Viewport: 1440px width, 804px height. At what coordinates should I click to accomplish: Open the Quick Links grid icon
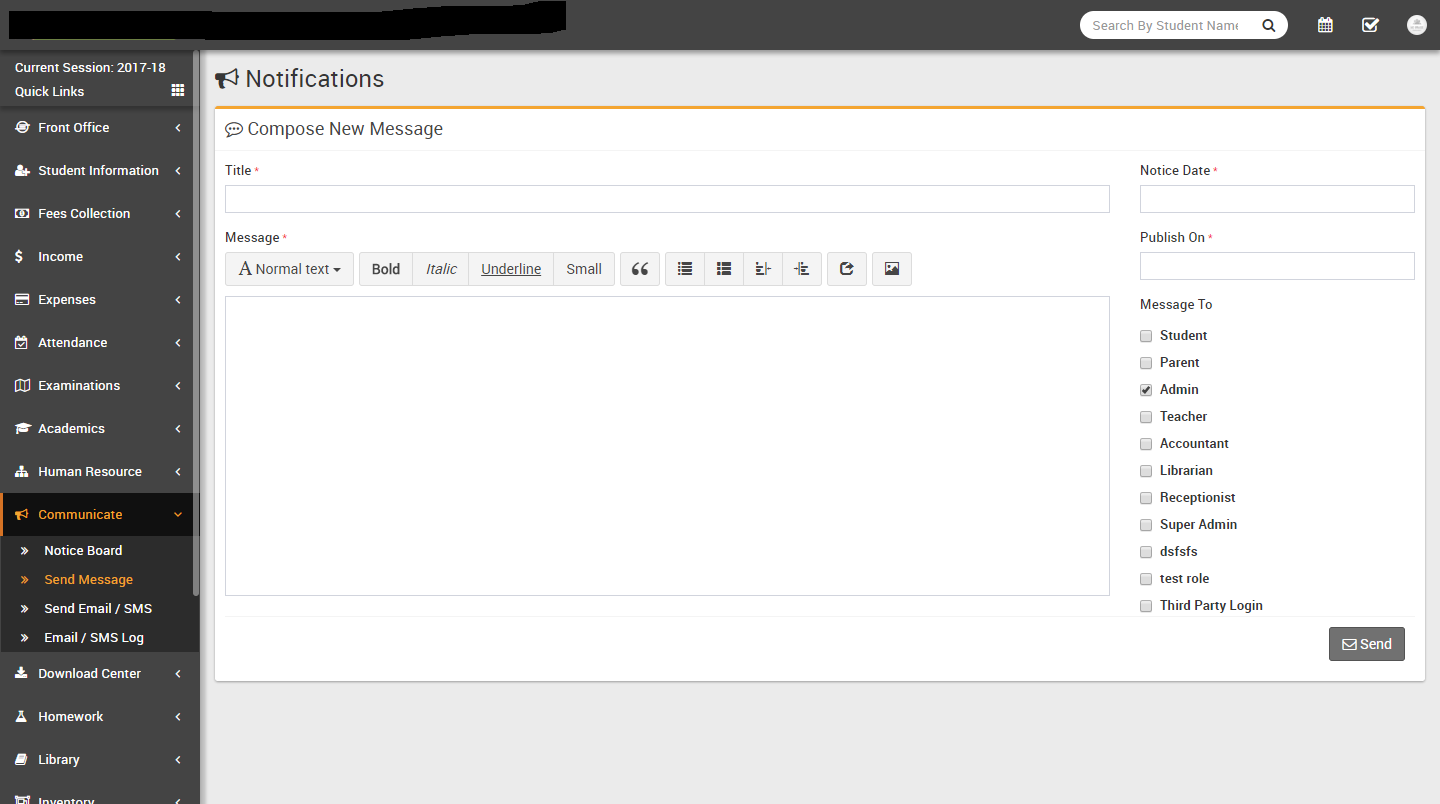coord(178,91)
